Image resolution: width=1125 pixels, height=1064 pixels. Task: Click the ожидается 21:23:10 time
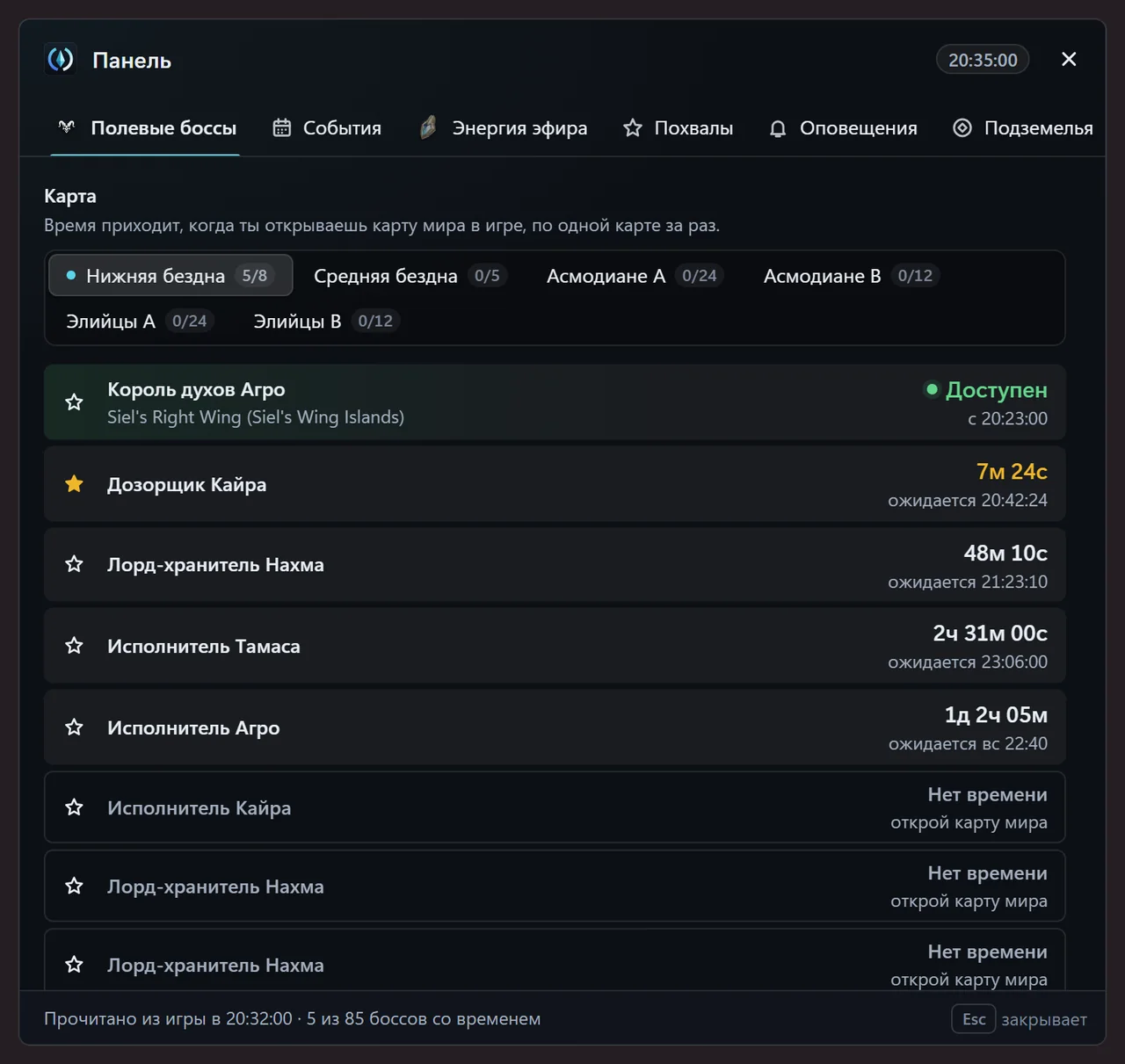968,582
